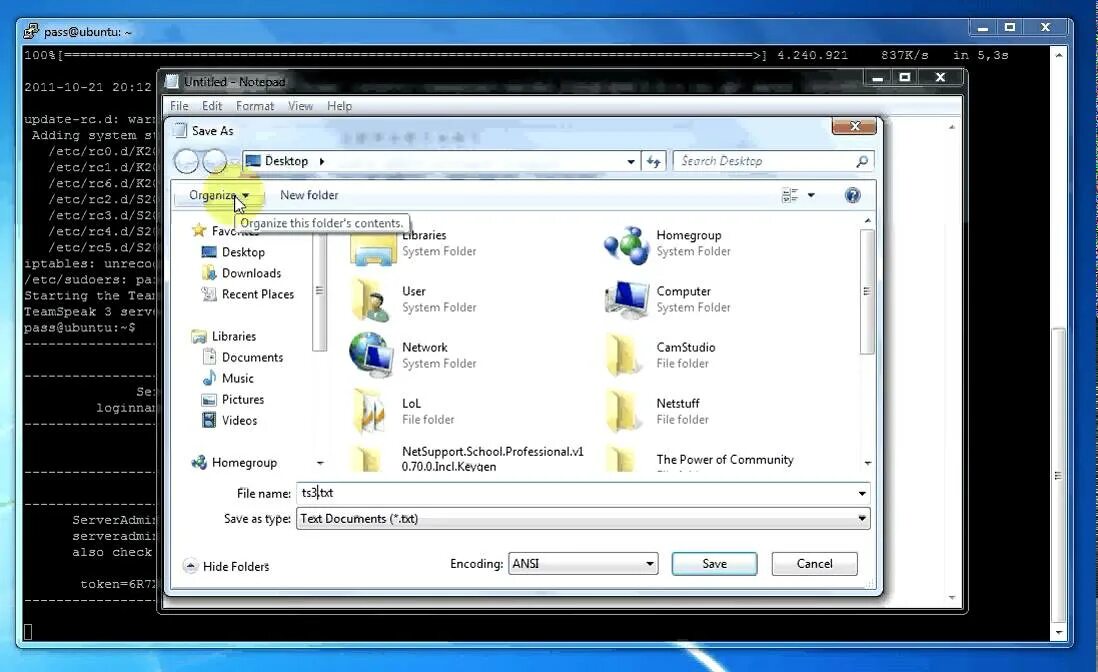Click the Favorites star icon
Screen dimensions: 1098x672
(199, 230)
